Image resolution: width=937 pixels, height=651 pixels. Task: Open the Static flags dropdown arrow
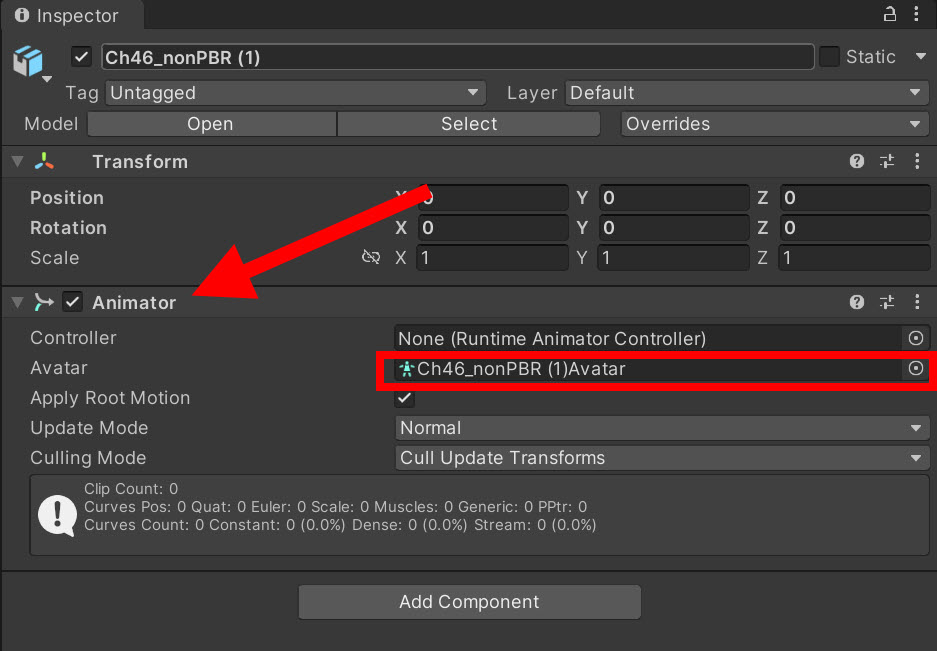920,57
